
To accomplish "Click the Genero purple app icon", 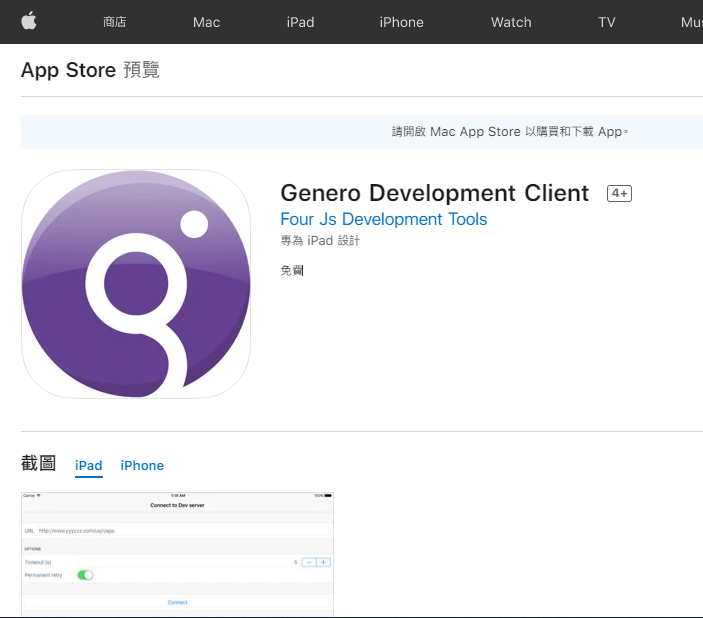I will [x=136, y=283].
